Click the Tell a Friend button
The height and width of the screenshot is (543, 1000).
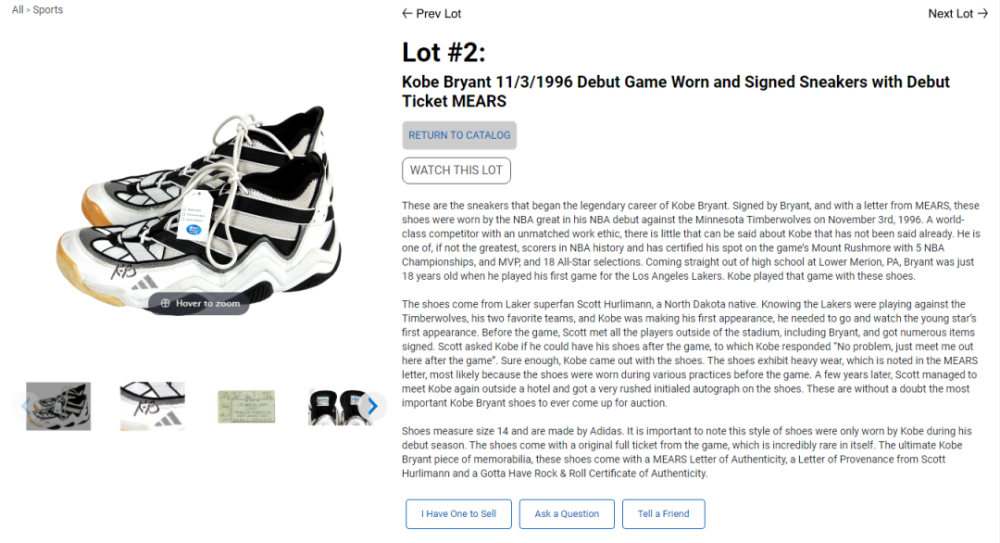[663, 514]
